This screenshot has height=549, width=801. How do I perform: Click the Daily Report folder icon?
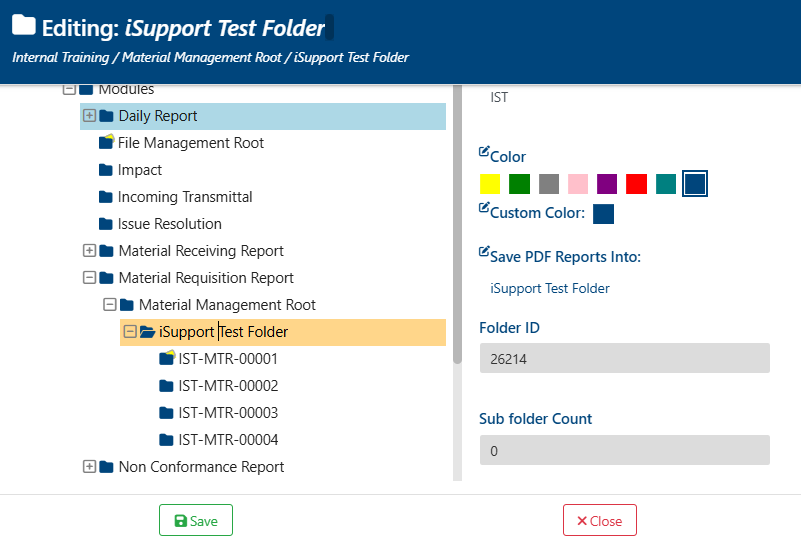click(106, 116)
